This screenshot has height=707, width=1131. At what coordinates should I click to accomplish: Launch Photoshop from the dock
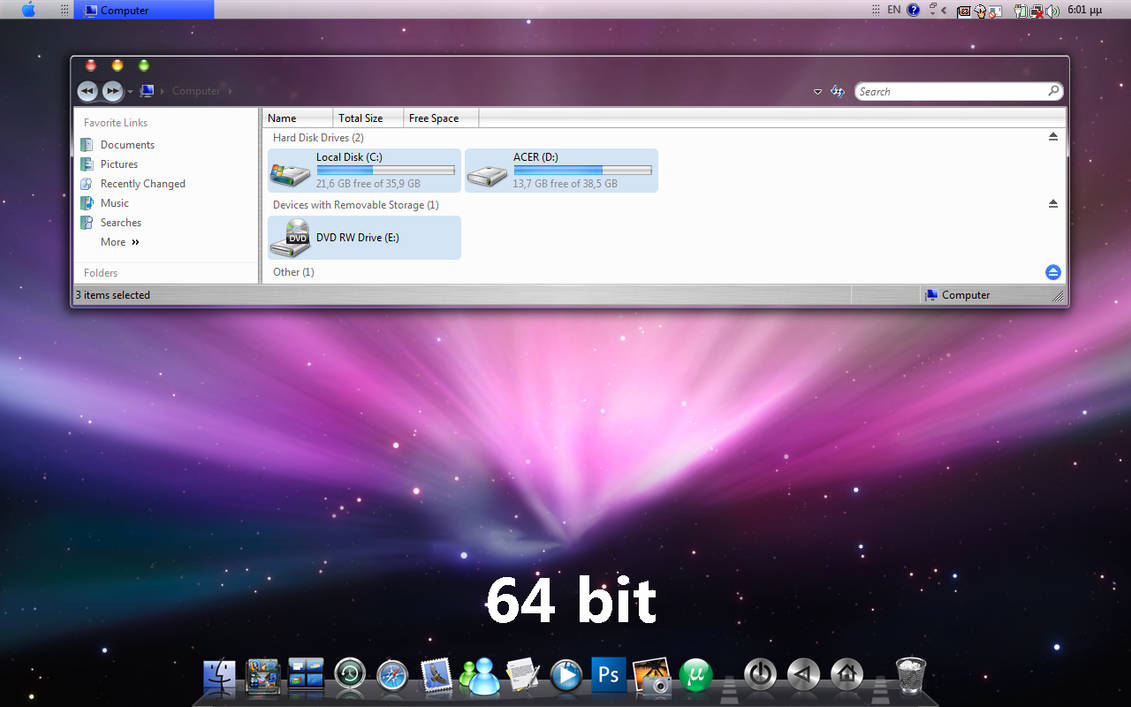[608, 675]
